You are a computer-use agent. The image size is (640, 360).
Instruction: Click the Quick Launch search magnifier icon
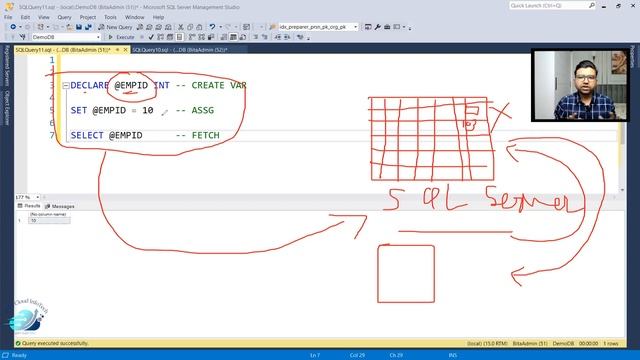pos(591,5)
